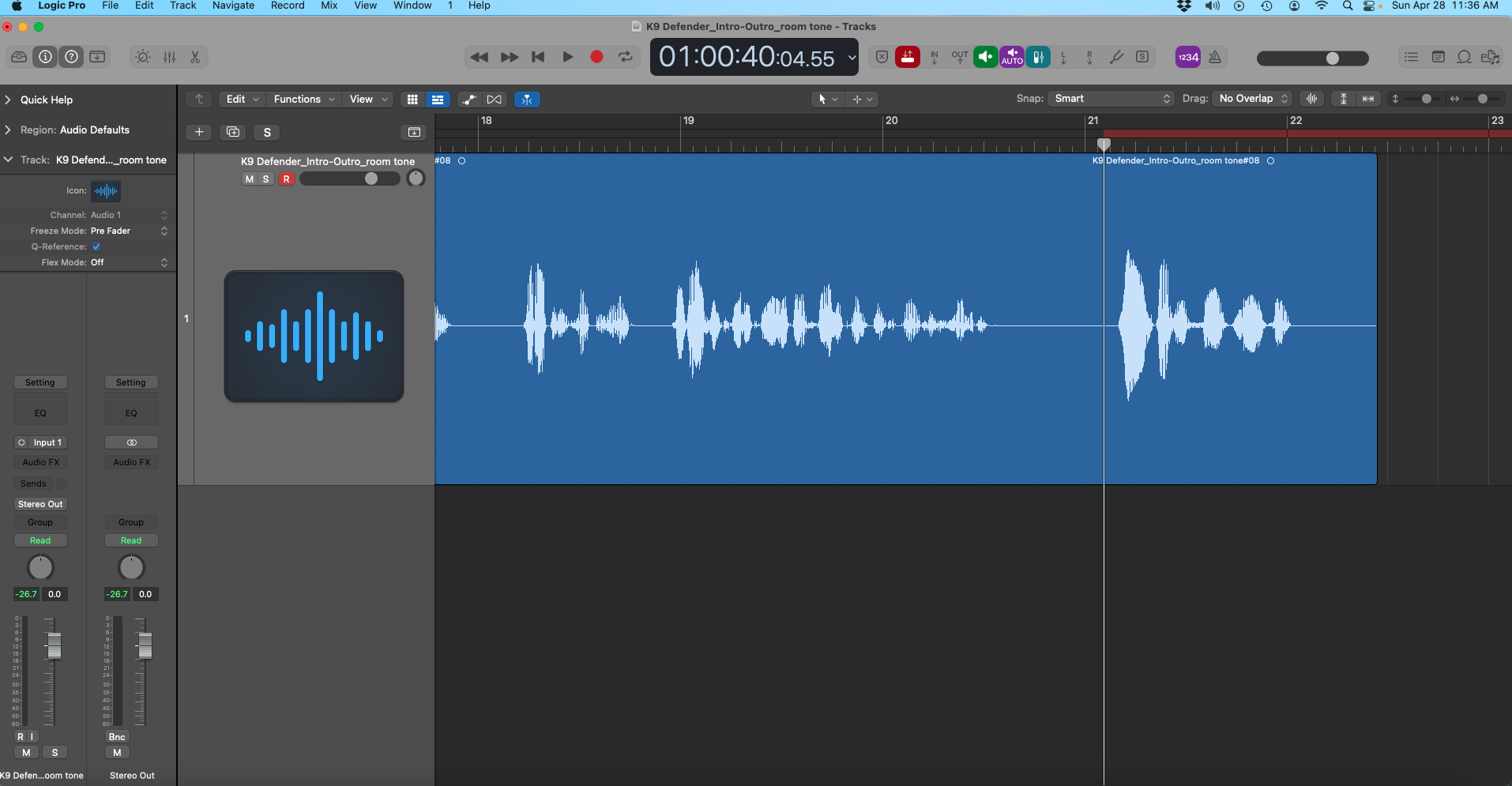Open the Loop Browser

(x=1464, y=57)
